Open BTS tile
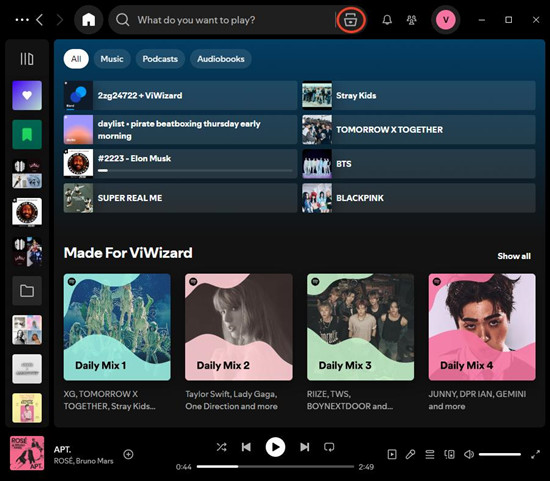This screenshot has width=550, height=481. (x=419, y=163)
